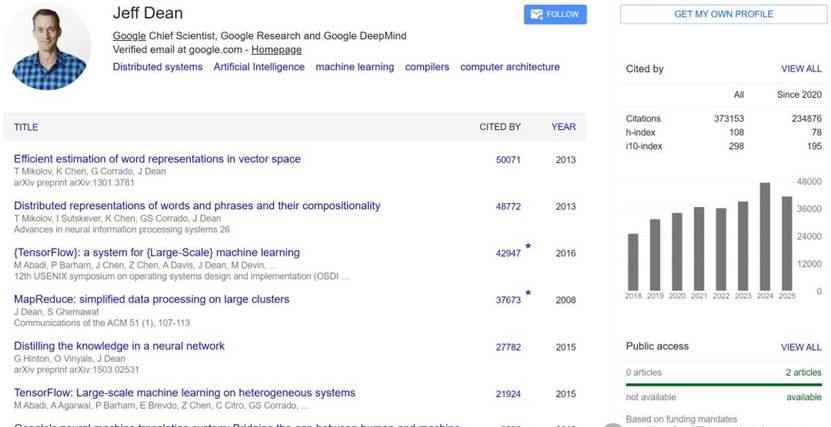This screenshot has height=427, width=831.
Task: Select the Distributed systems interest tag
Action: coord(157,67)
